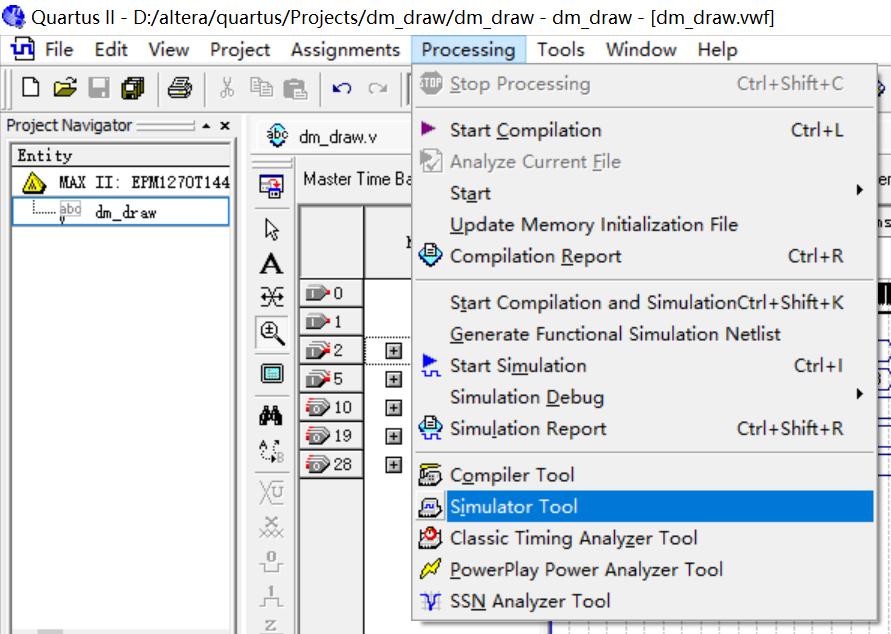Open PowerPlay Power Analyzer Tool
The width and height of the screenshot is (891, 634).
pyautogui.click(x=644, y=569)
